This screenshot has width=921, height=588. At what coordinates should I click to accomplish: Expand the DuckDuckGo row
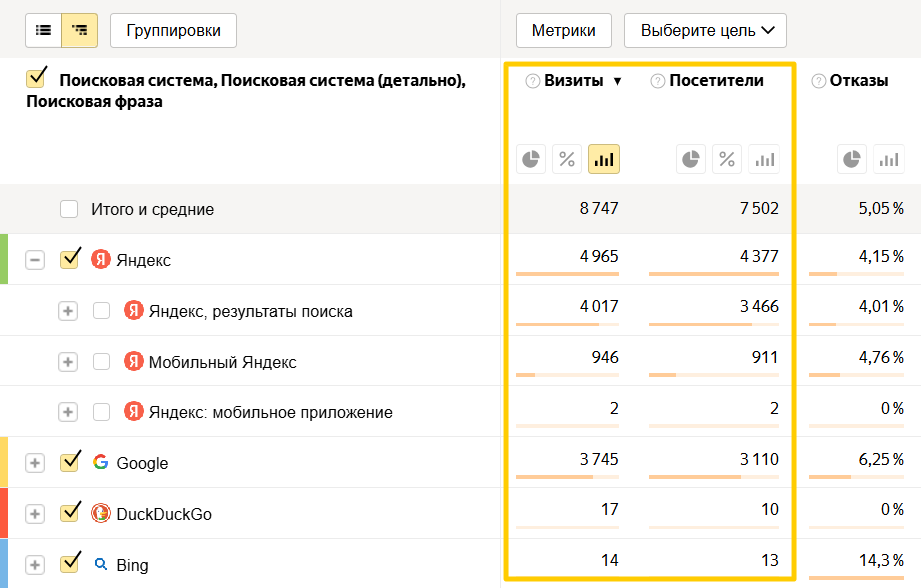35,514
